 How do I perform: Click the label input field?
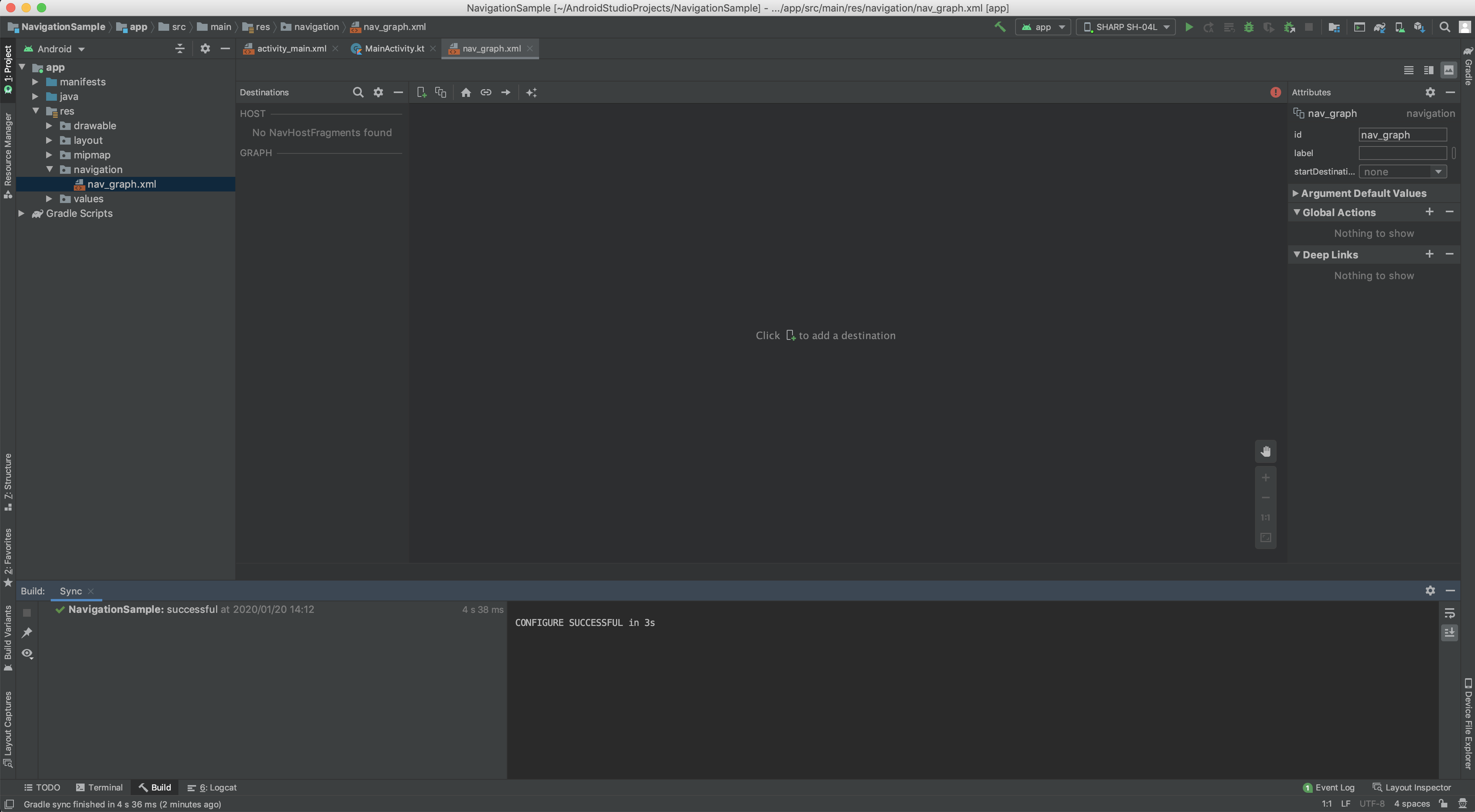tap(1402, 153)
